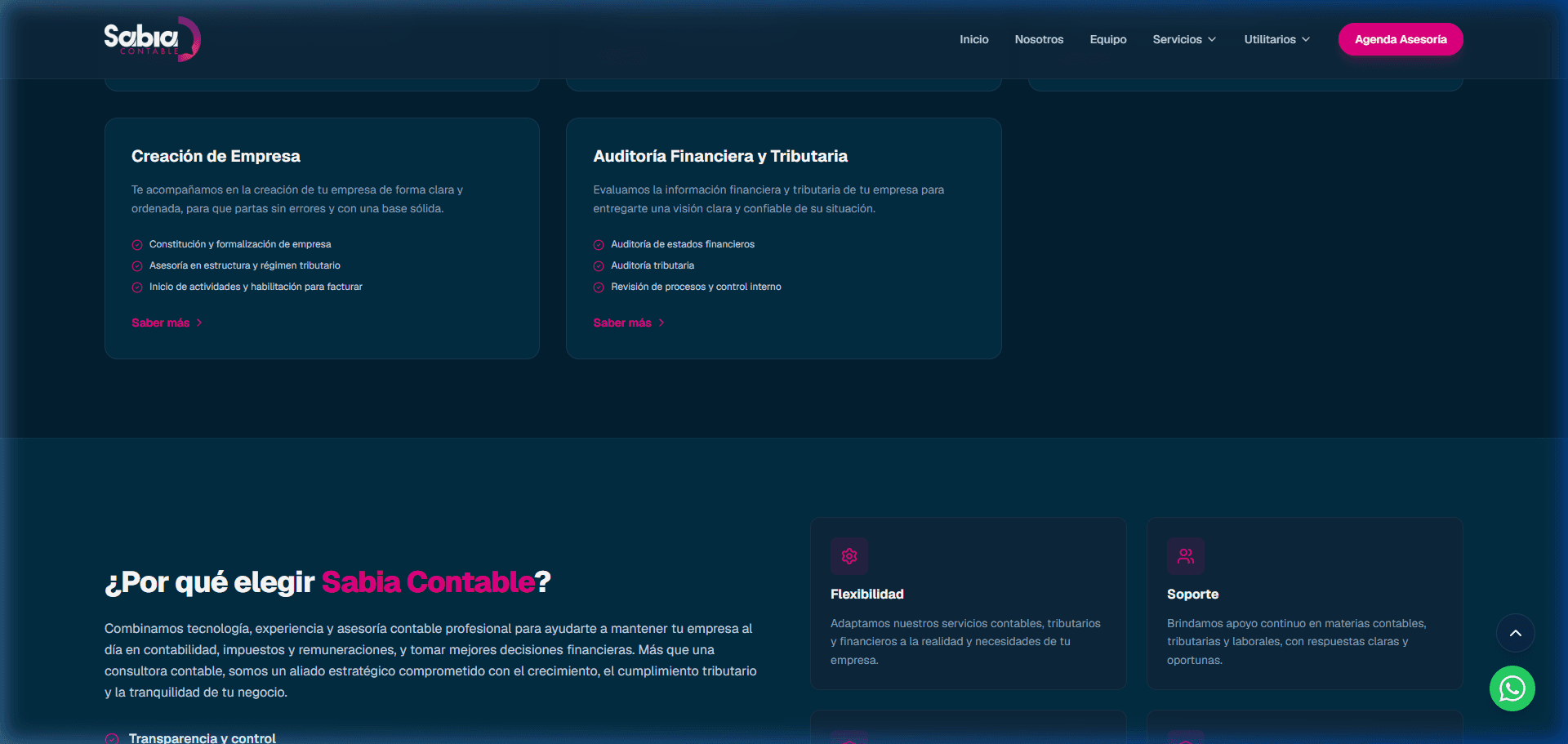
Task: Click the Agenda Asesoría button
Action: coord(1401,39)
